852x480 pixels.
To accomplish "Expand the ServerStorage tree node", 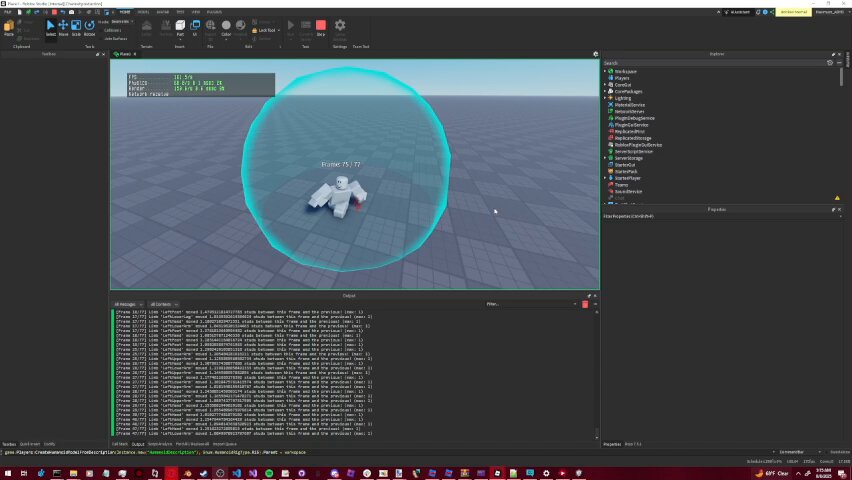I will tap(605, 158).
